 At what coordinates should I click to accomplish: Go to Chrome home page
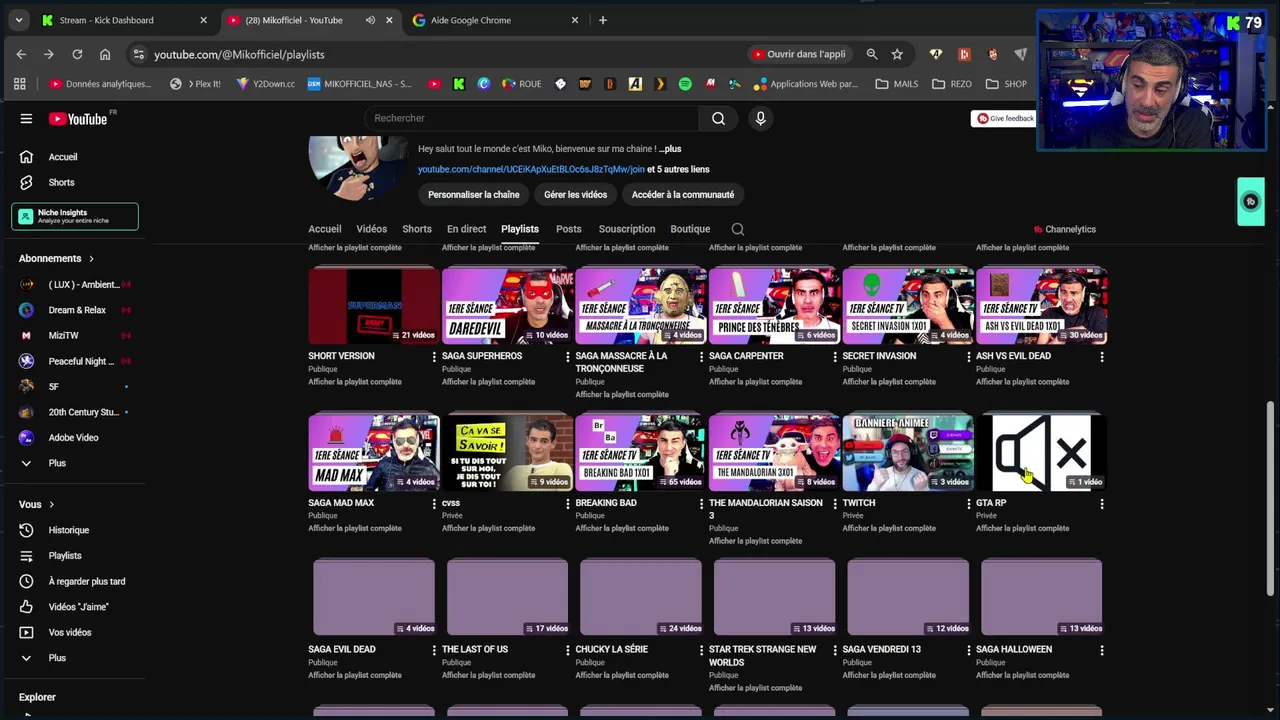point(105,54)
